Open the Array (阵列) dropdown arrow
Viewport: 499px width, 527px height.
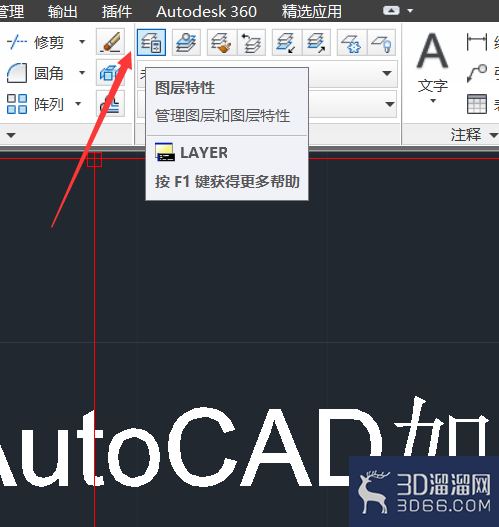[x=78, y=104]
